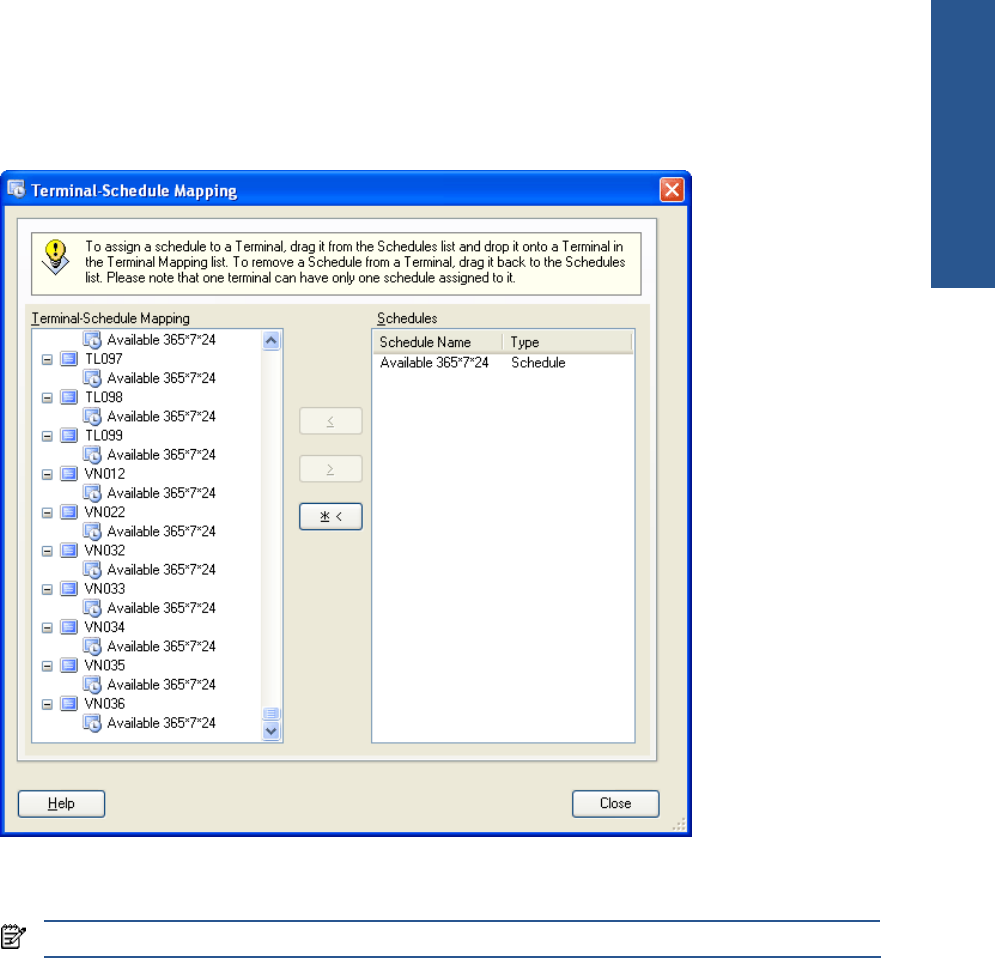Open Help for schedule mapping
Viewport: 995px width, 958px height.
click(x=62, y=804)
